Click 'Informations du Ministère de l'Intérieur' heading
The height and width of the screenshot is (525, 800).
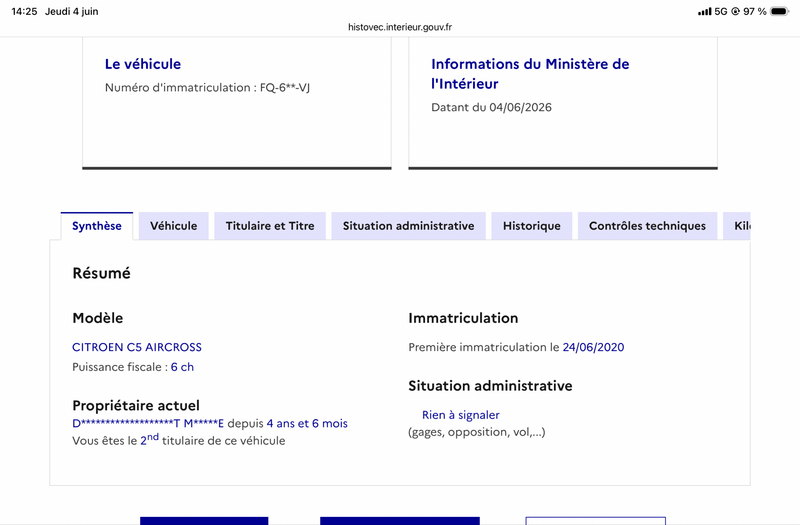pos(530,73)
